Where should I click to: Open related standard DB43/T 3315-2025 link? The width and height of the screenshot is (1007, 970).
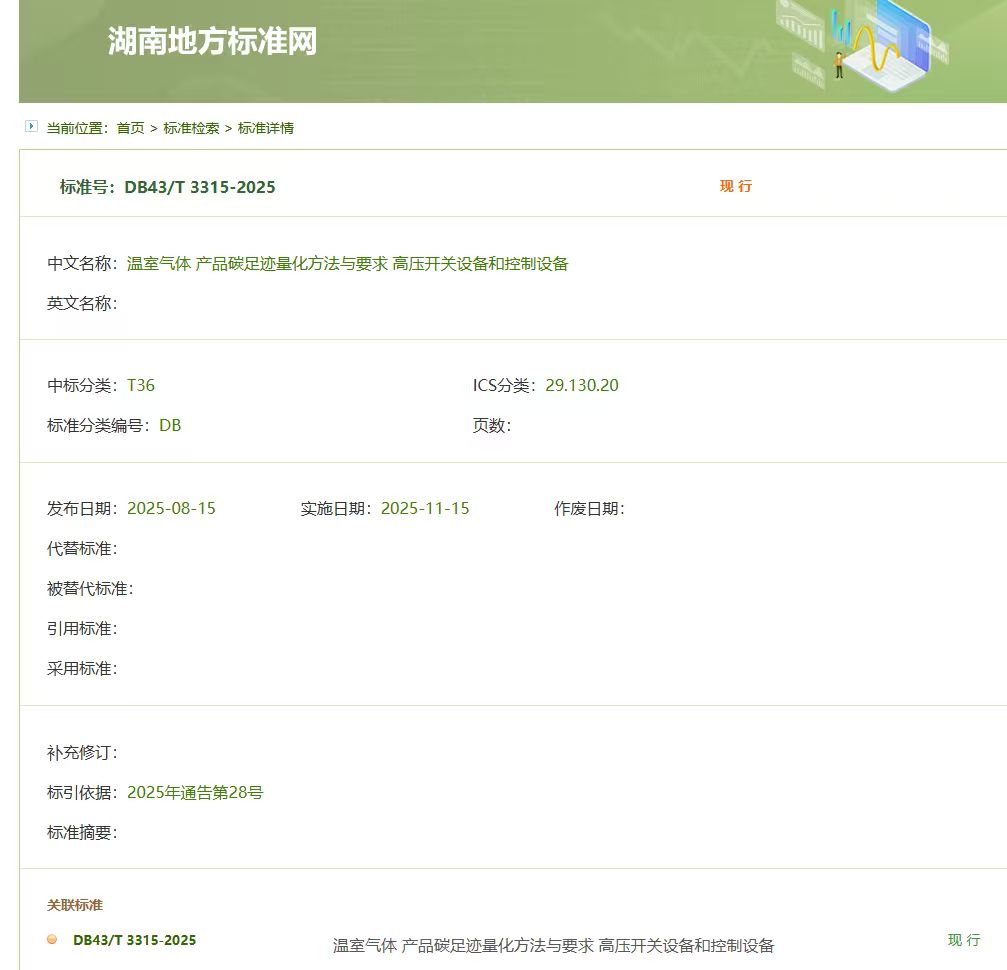pos(134,940)
